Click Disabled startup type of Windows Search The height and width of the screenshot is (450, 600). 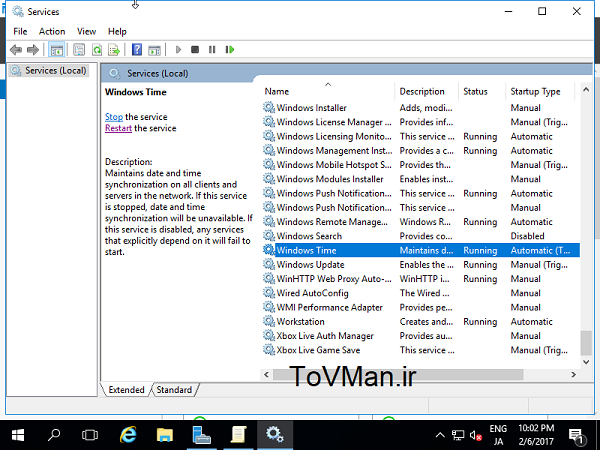pos(527,236)
